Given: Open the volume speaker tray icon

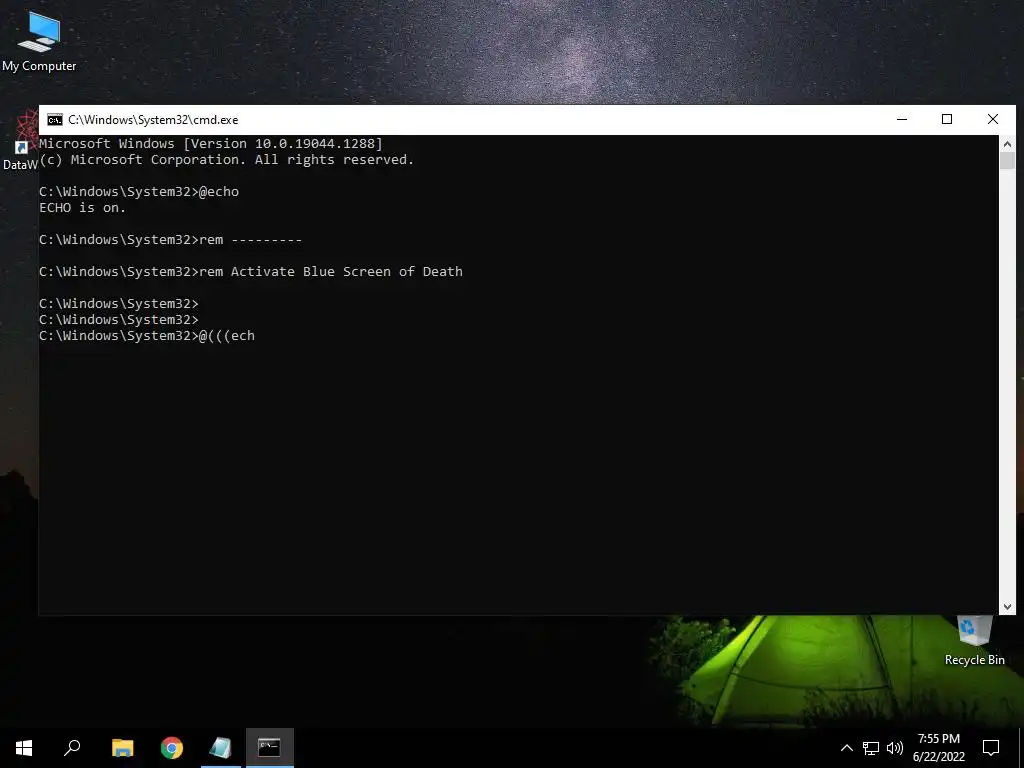Looking at the screenshot, I should click(x=895, y=748).
